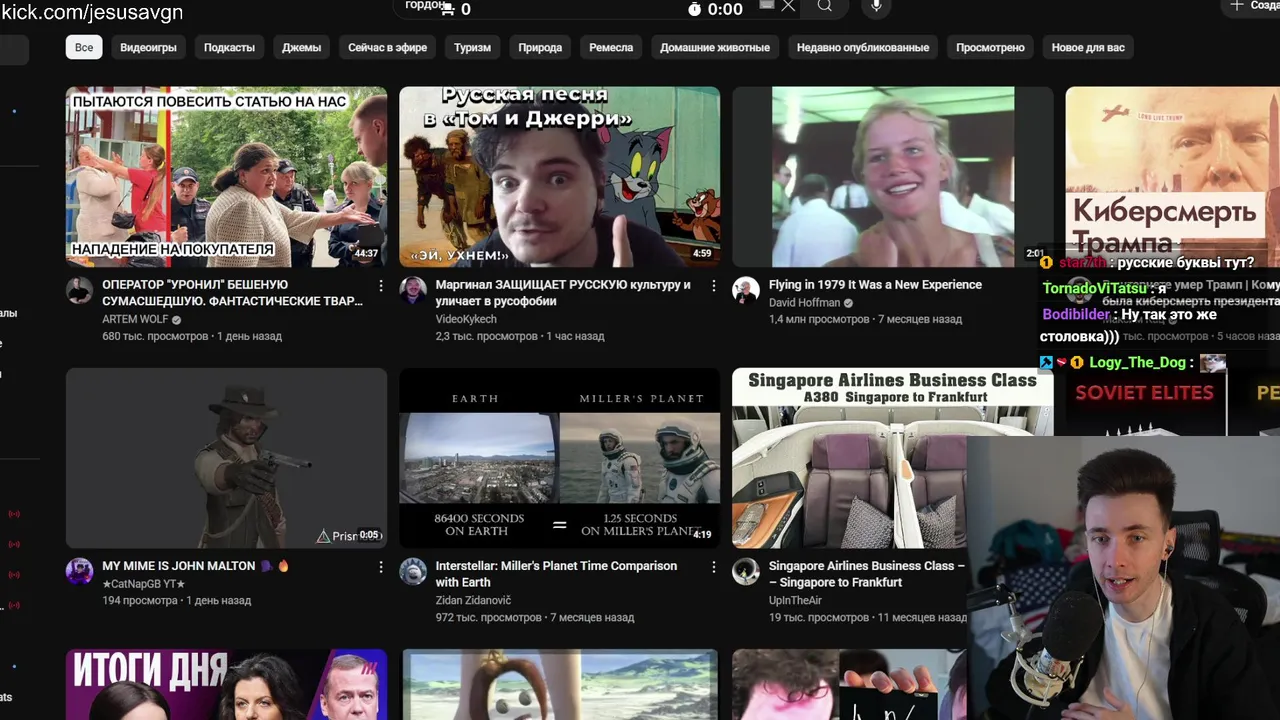Open options for Маргинал ЗАЩИЩАЕТ РУССКУЮ культуру video
Screen dimensions: 1280x720
click(713, 286)
